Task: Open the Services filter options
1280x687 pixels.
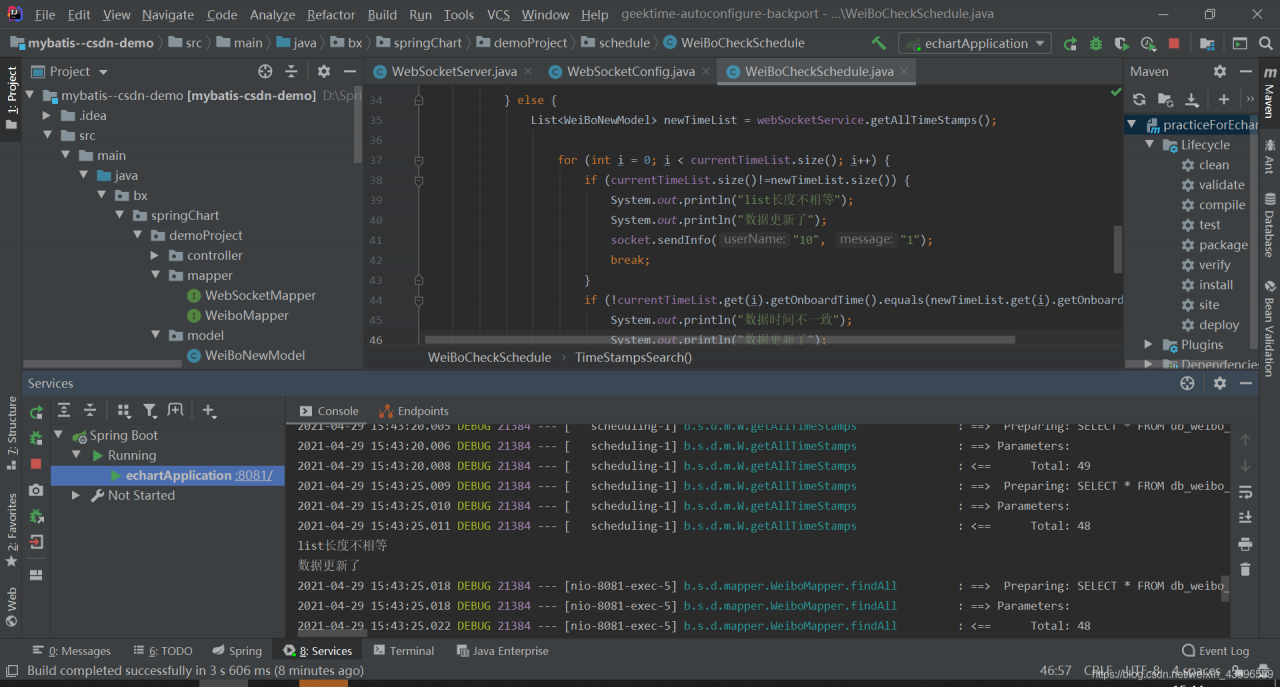Action: [150, 410]
